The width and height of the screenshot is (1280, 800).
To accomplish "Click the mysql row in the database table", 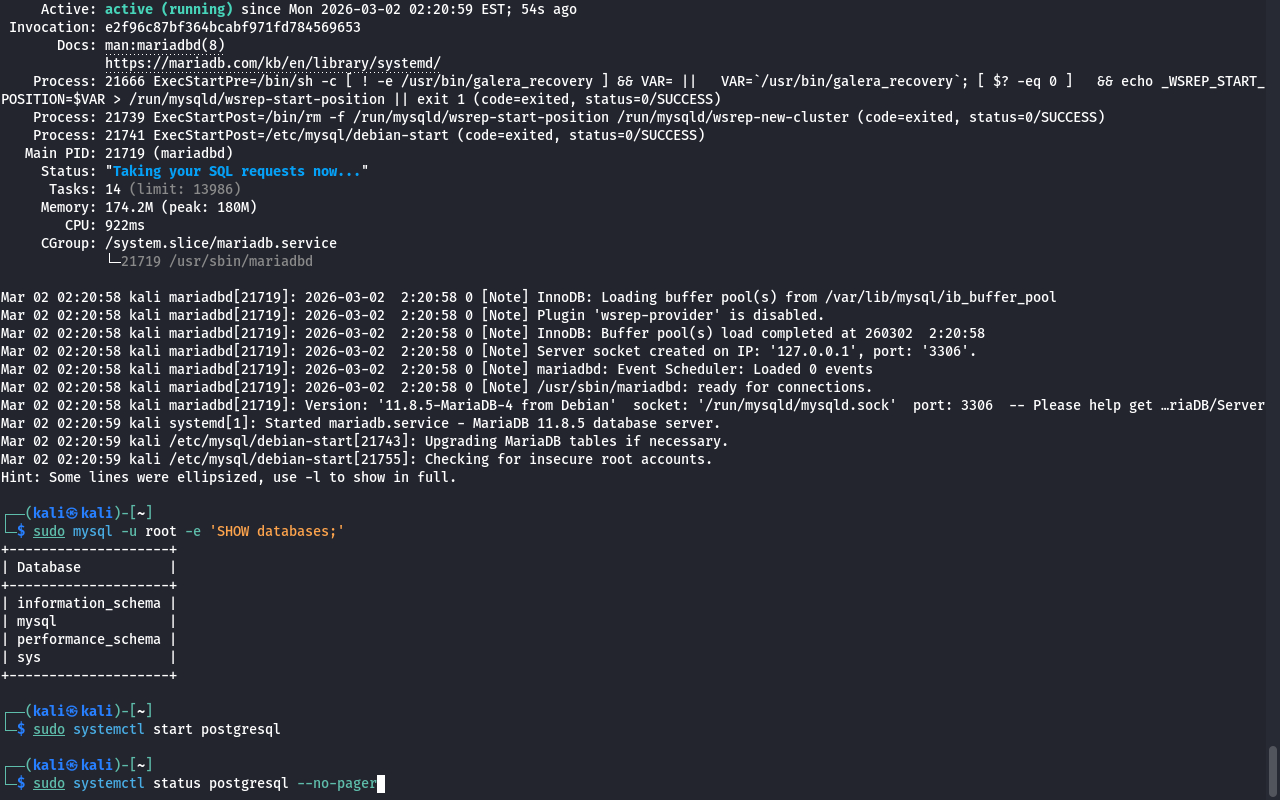I will point(37,621).
